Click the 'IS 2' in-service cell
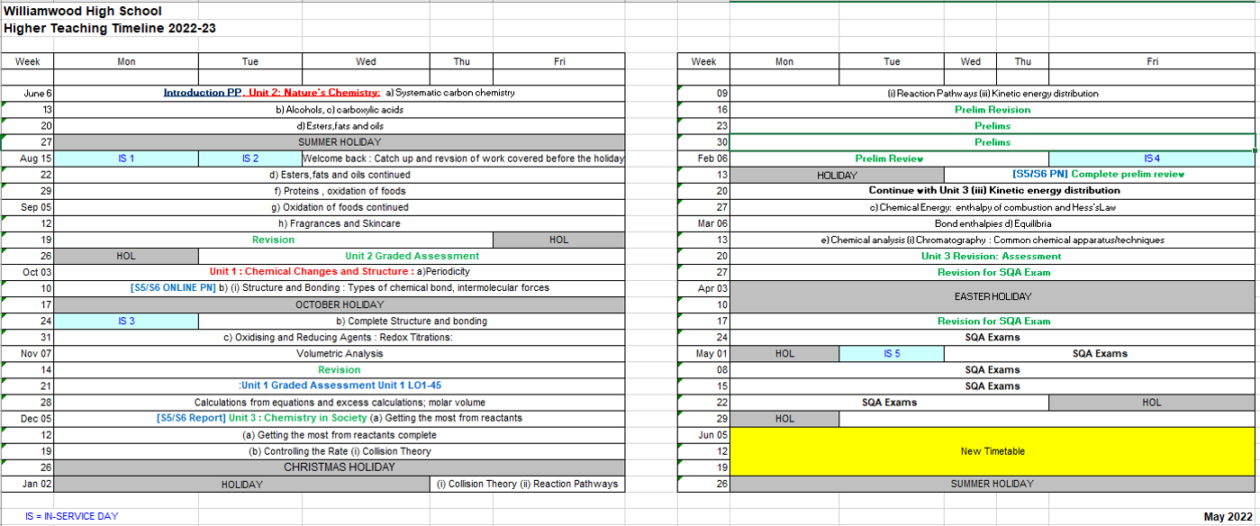Image resolution: width=1260 pixels, height=526 pixels. (250, 158)
